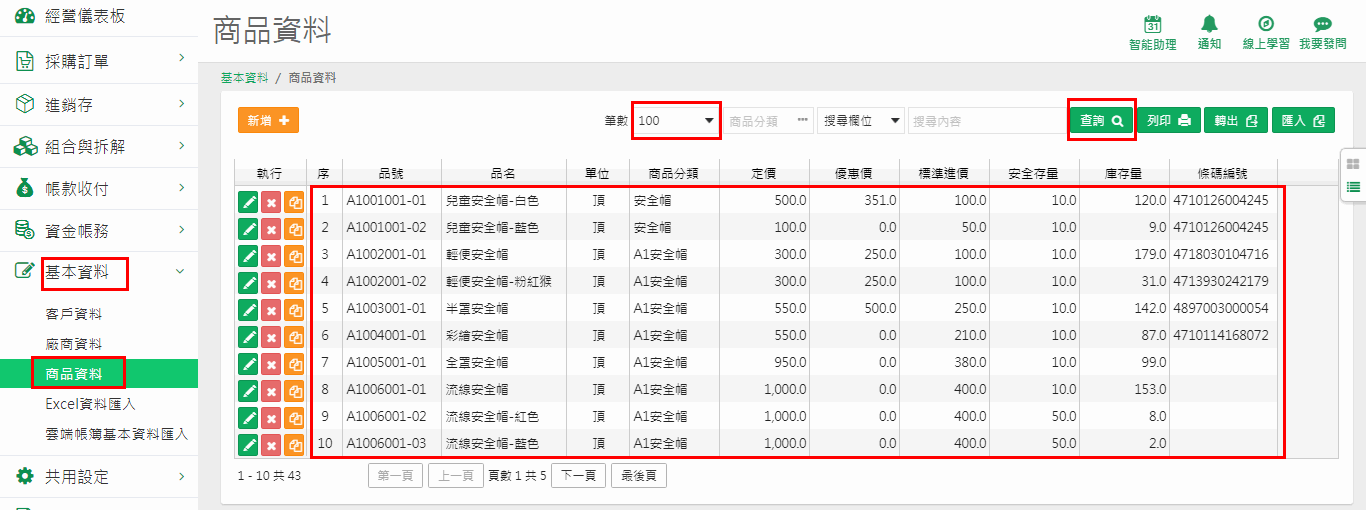1366x510 pixels.
Task: Select cell 全罩安全帽
Action: point(504,362)
